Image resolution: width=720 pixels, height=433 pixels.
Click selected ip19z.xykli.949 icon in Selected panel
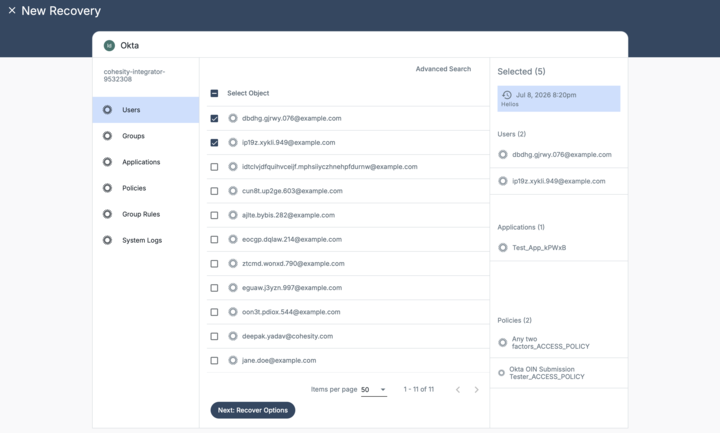(503, 181)
